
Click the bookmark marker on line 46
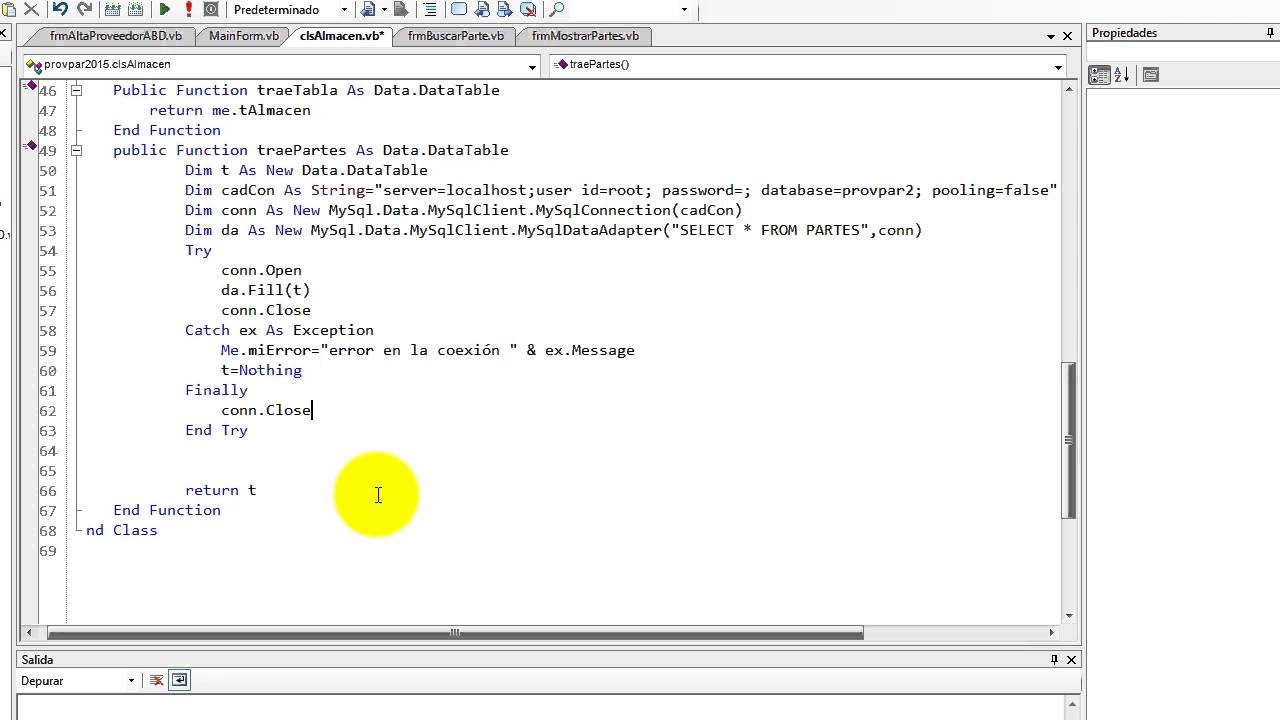pyautogui.click(x=30, y=87)
